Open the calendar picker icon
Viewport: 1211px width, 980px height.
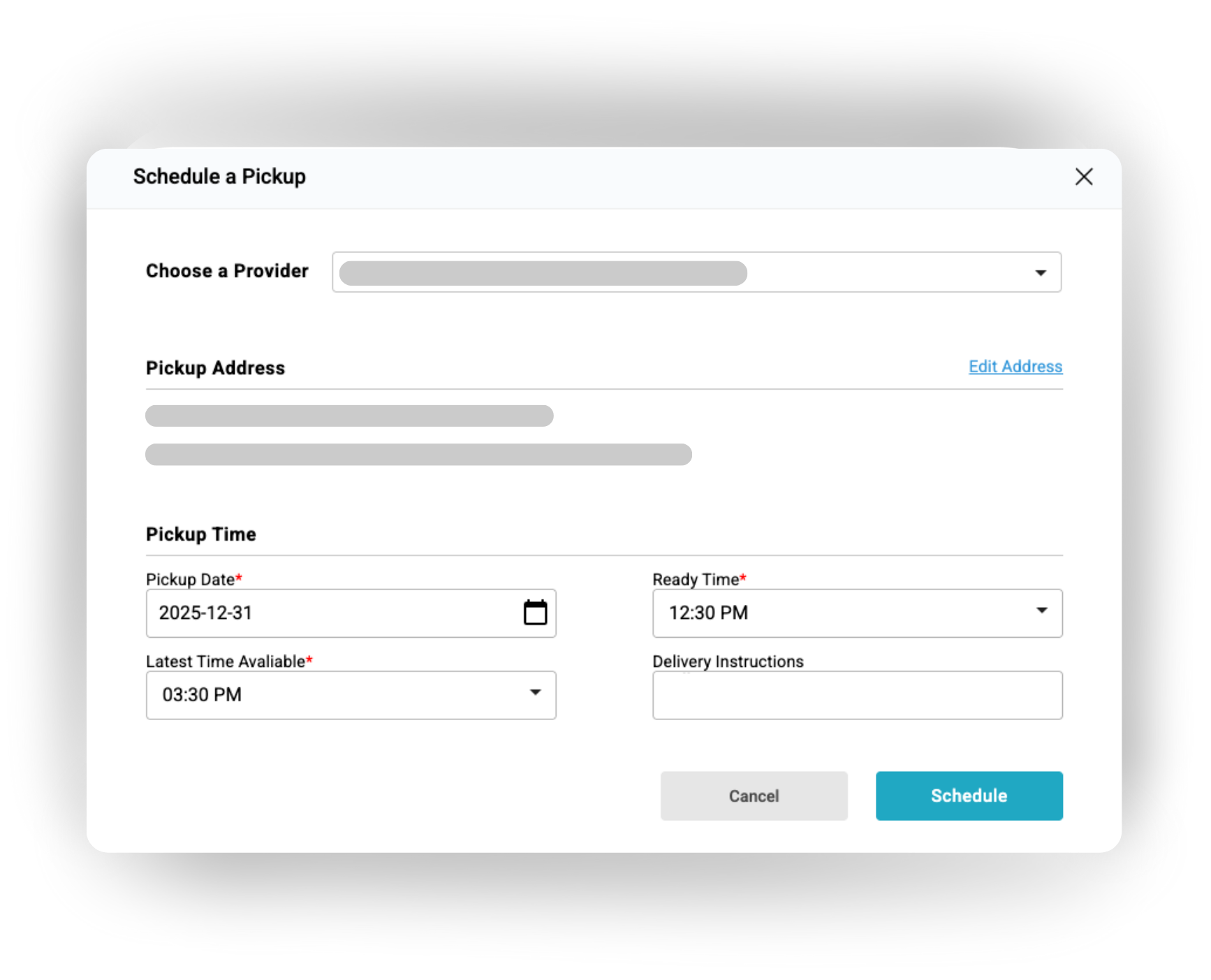tap(535, 613)
